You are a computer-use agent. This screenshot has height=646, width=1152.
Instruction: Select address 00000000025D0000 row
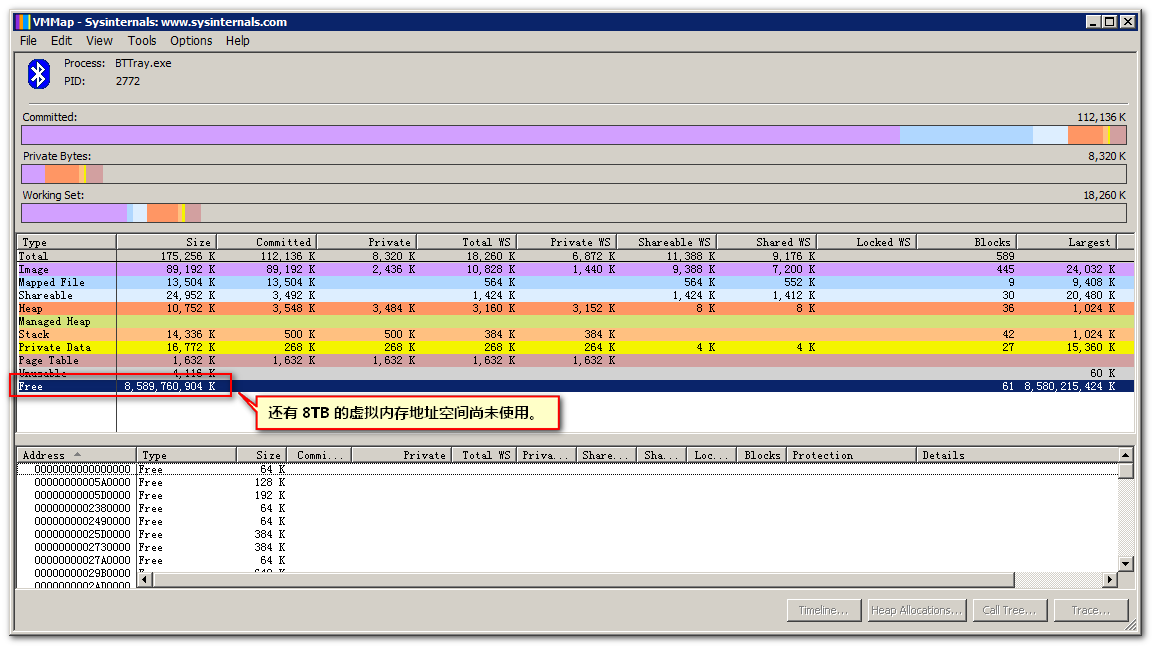pos(566,535)
